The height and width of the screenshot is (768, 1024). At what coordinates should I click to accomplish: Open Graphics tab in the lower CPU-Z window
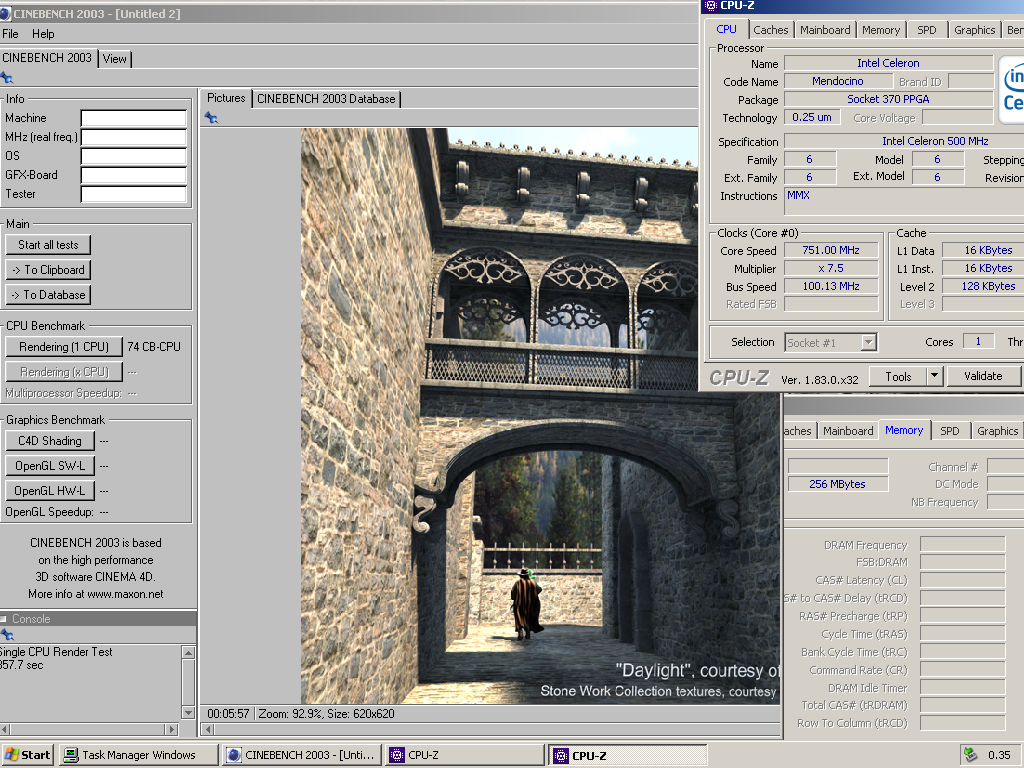(997, 431)
